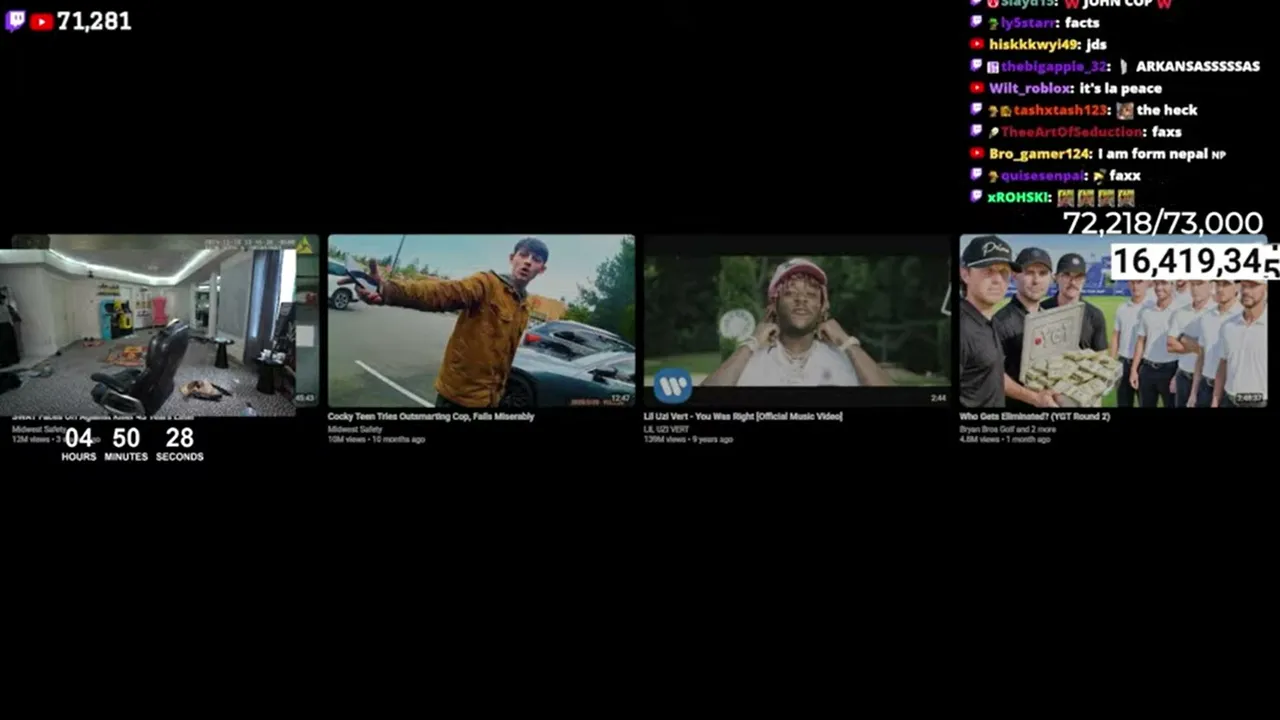Open Midwest Safety channel under Cocky Teen video
The width and height of the screenshot is (1280, 720).
(355, 429)
